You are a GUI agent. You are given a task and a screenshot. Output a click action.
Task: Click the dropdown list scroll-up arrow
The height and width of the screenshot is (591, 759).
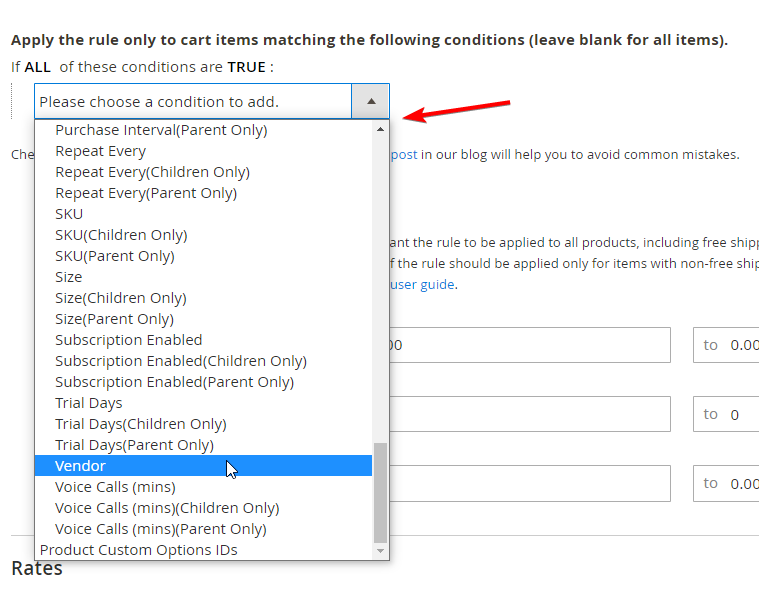(380, 129)
